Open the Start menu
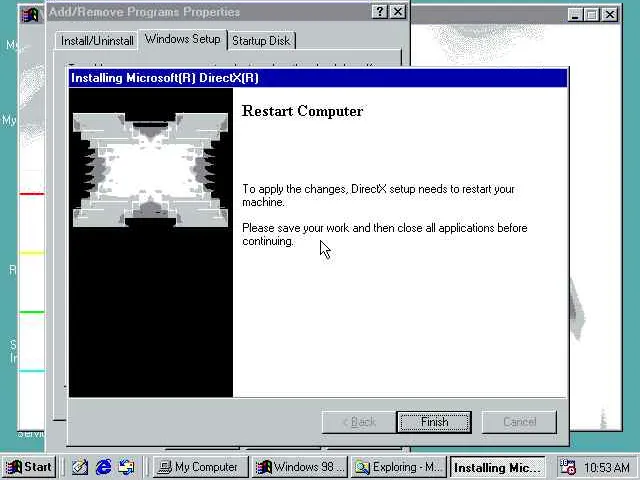640x480 pixels. [x=29, y=467]
